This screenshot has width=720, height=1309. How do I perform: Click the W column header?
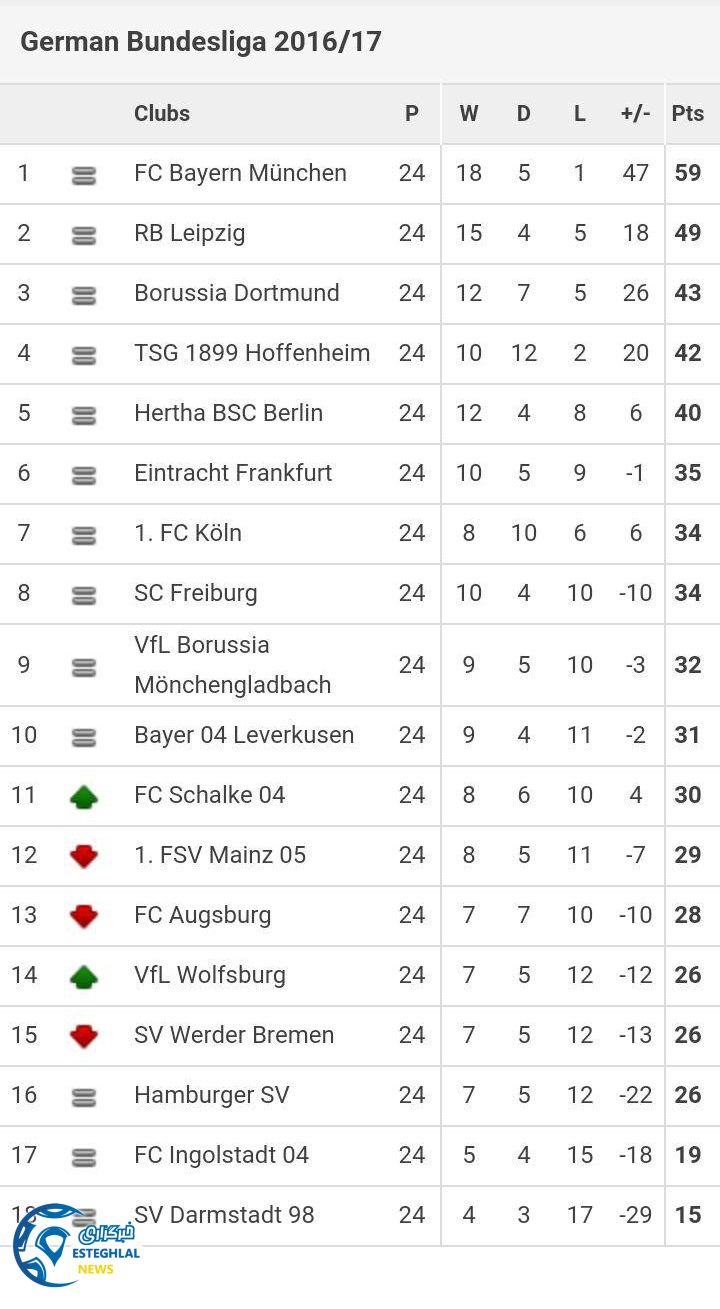[x=468, y=113]
